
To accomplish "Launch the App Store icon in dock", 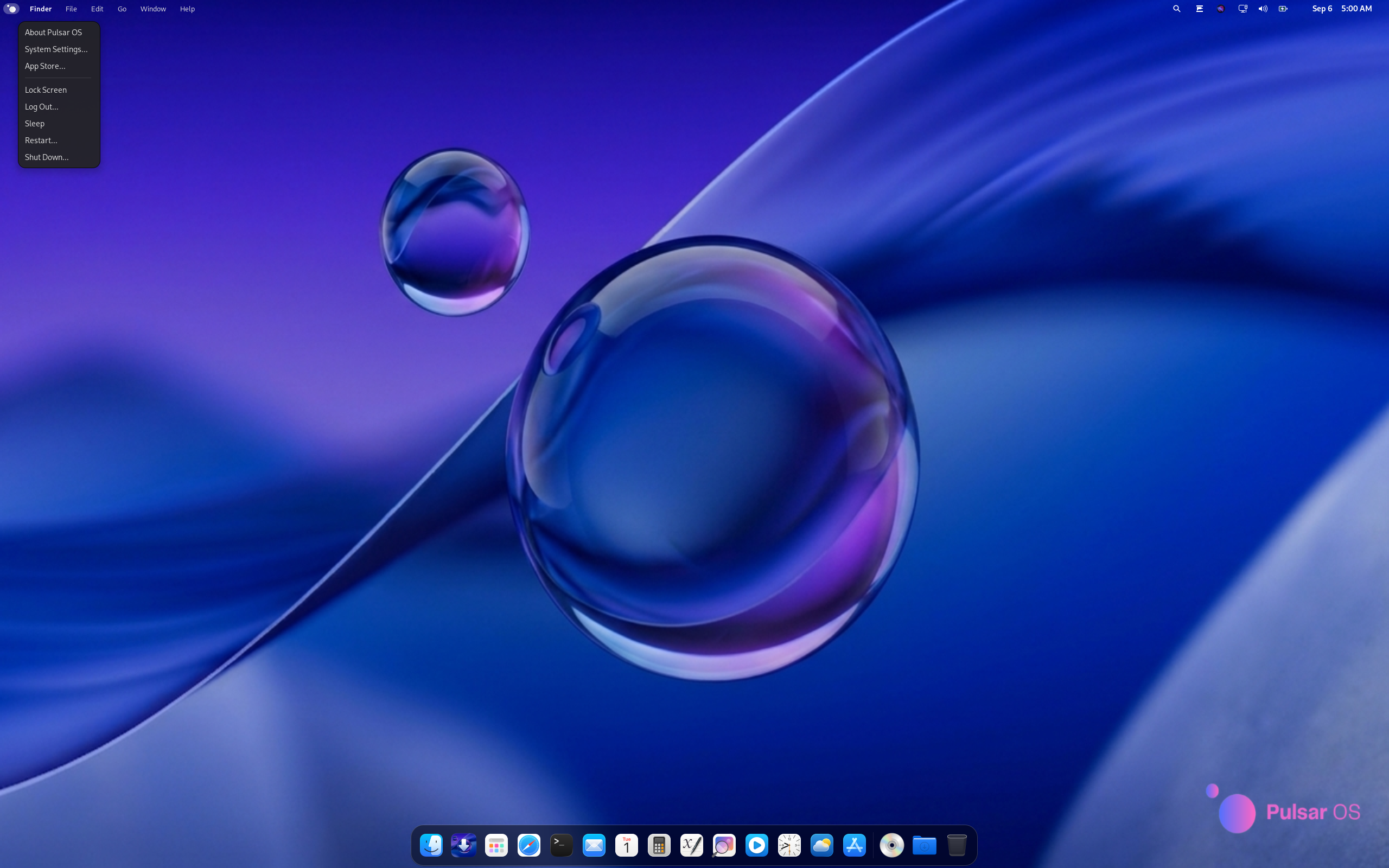I will [855, 845].
